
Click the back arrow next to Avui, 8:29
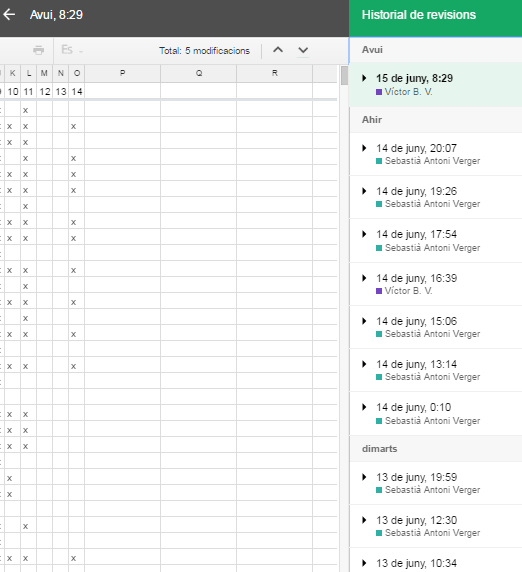tap(9, 15)
